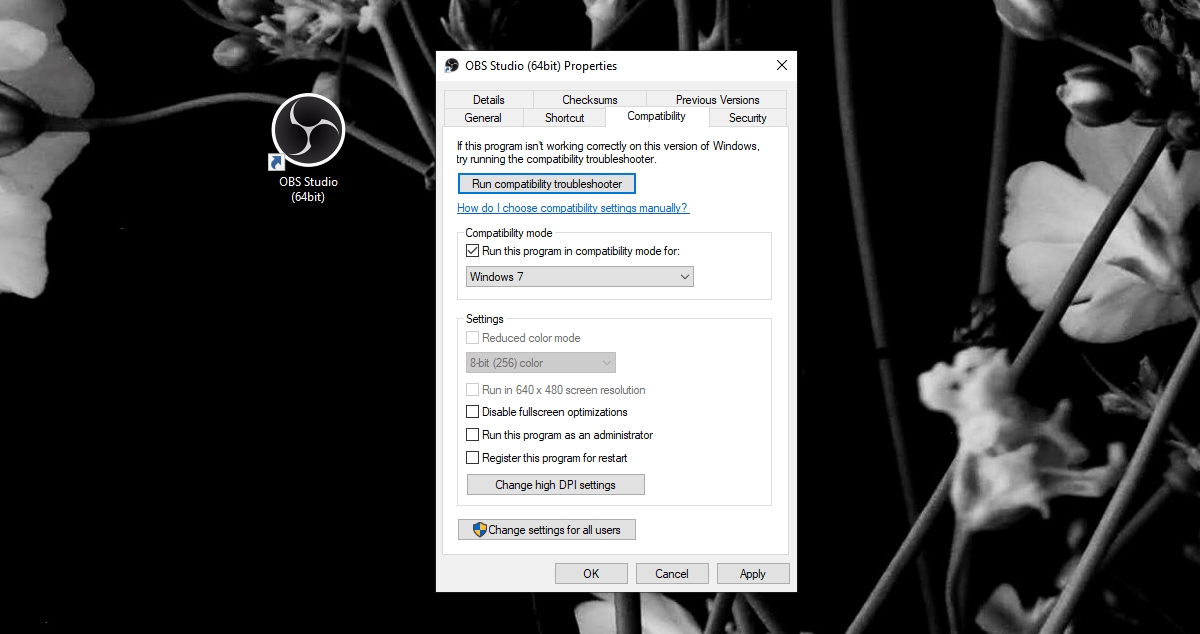Switch to the Checksums tab
This screenshot has width=1200, height=634.
pos(589,99)
